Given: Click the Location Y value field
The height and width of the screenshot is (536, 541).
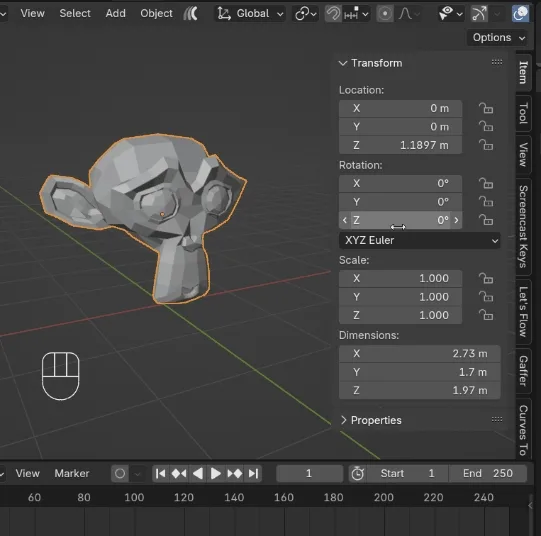Looking at the screenshot, I should coord(400,127).
